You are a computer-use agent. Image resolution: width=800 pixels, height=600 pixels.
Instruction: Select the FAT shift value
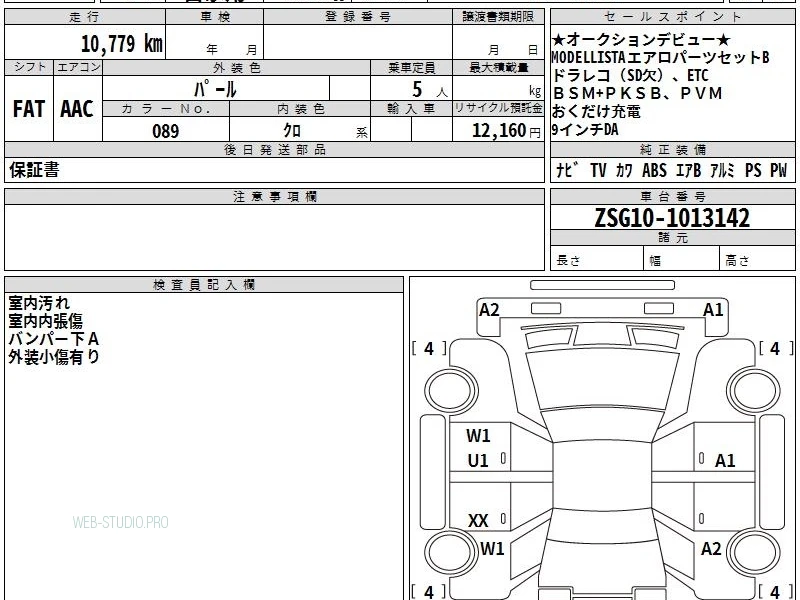29,109
